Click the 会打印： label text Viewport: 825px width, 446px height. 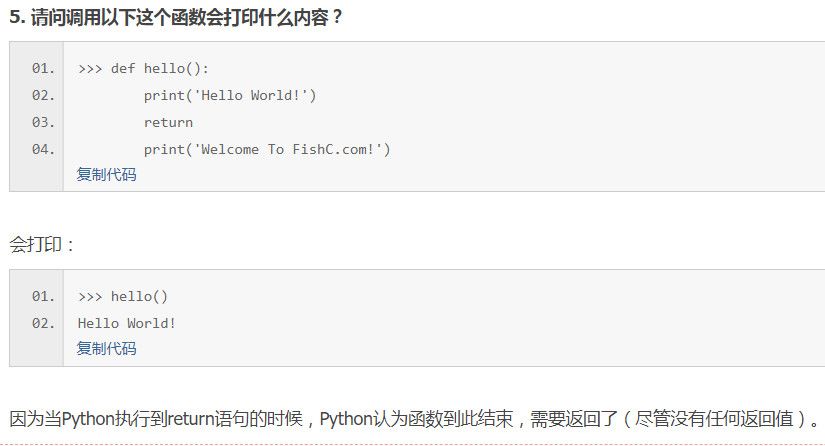(43, 244)
